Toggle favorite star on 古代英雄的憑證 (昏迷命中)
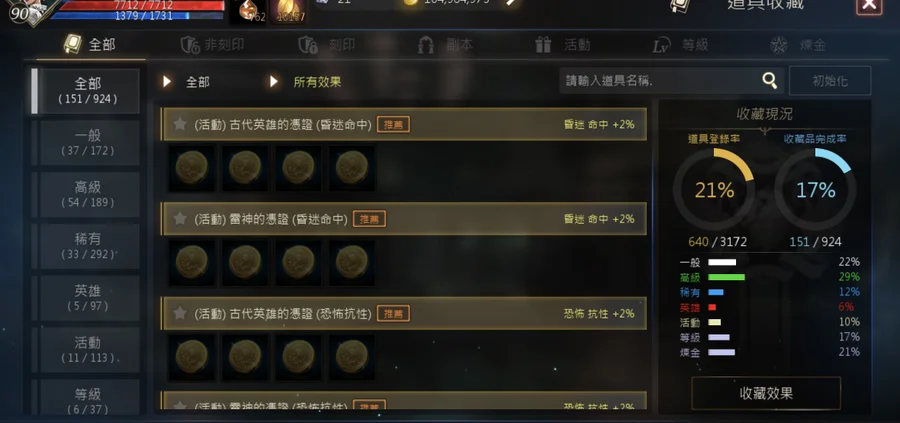 pos(180,124)
